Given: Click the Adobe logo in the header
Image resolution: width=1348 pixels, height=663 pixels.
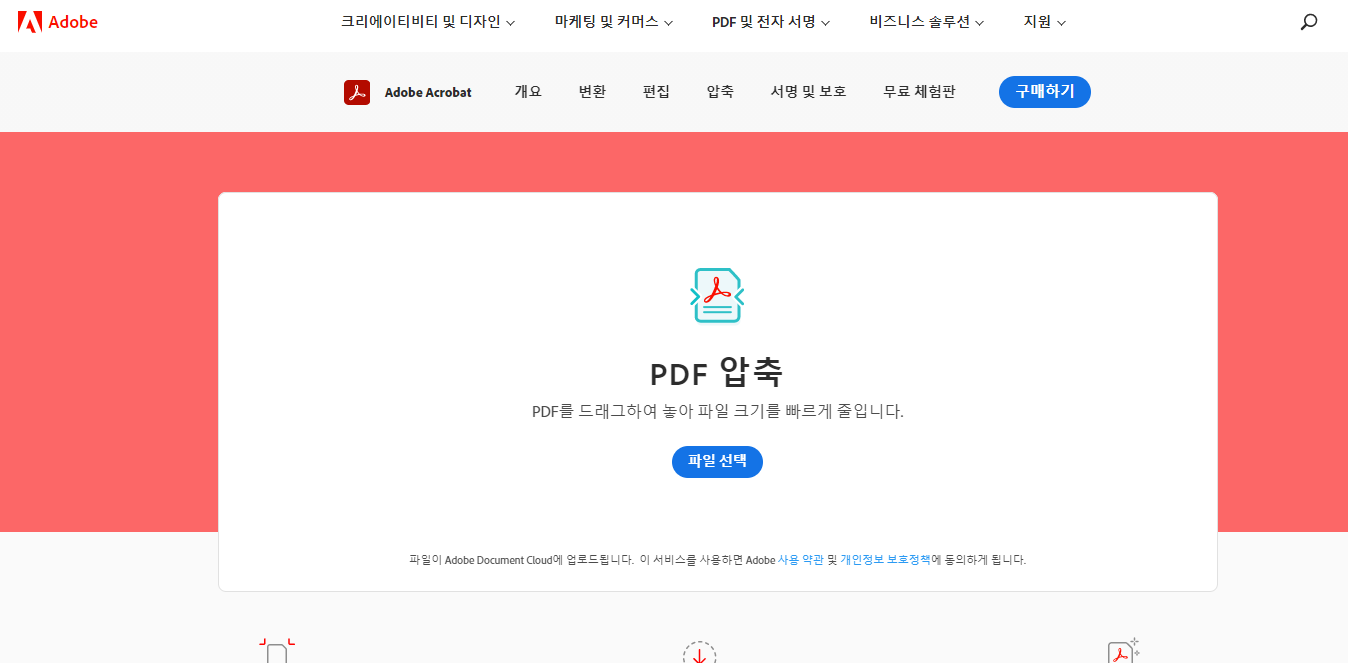Looking at the screenshot, I should (x=58, y=21).
